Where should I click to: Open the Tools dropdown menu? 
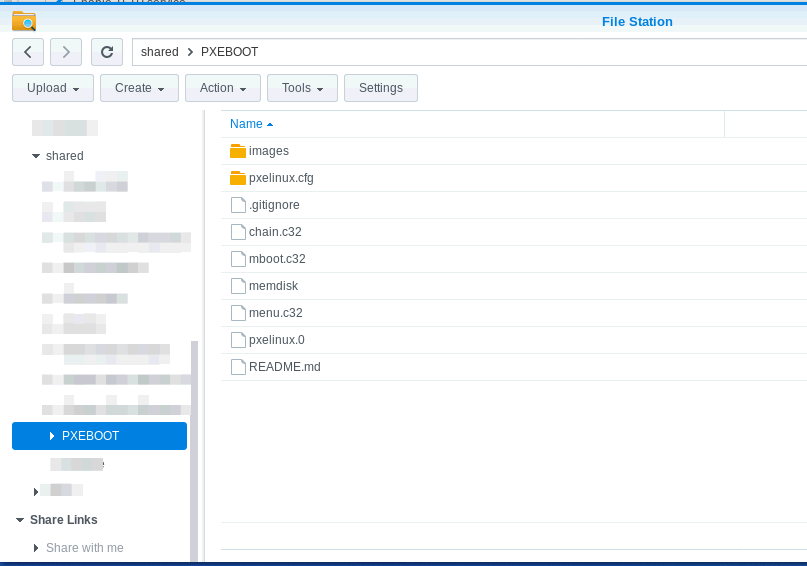[x=302, y=88]
